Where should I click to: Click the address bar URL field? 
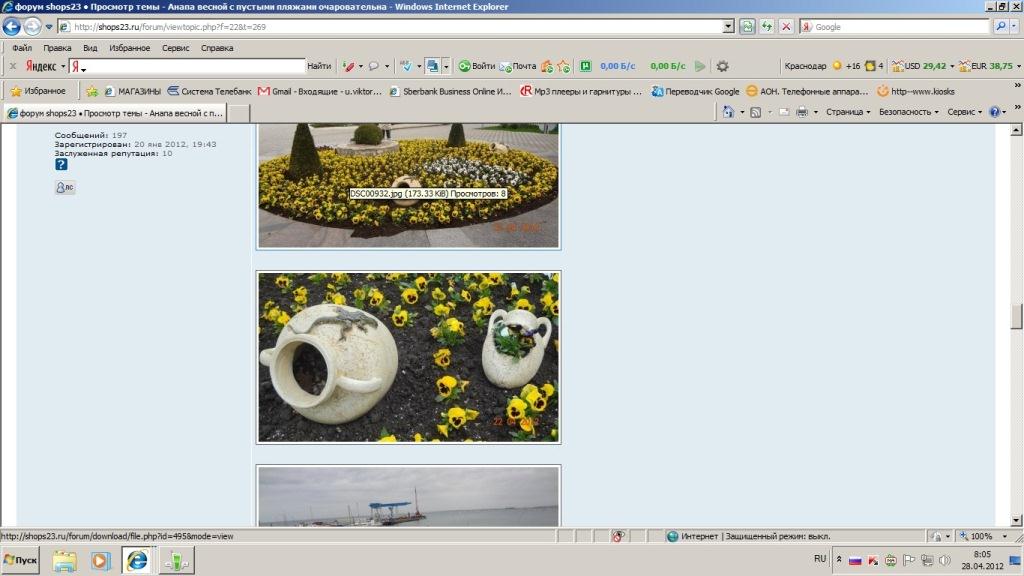tap(391, 27)
